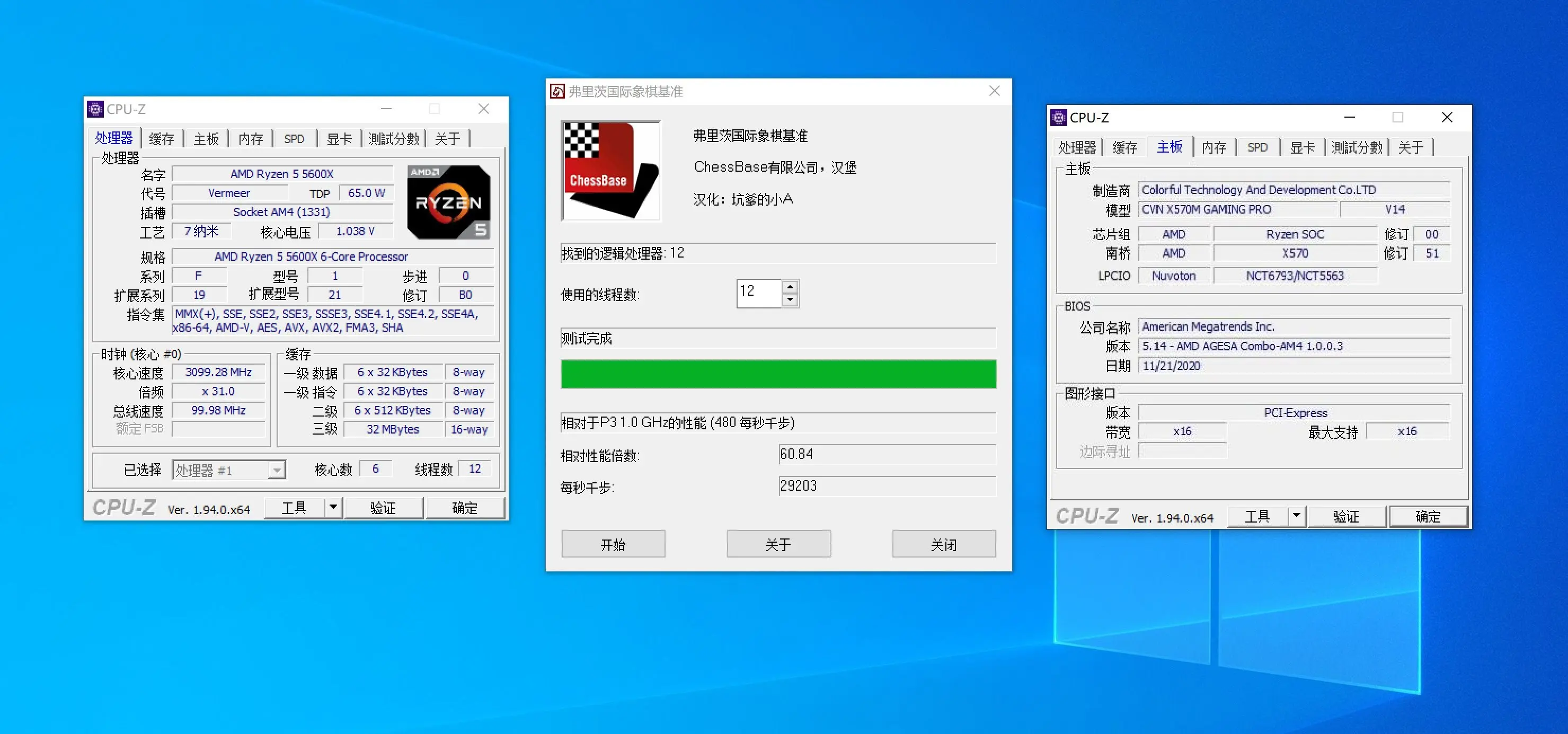Click the thread count input field showing 12
Viewport: 1568px width, 734px height.
758,293
